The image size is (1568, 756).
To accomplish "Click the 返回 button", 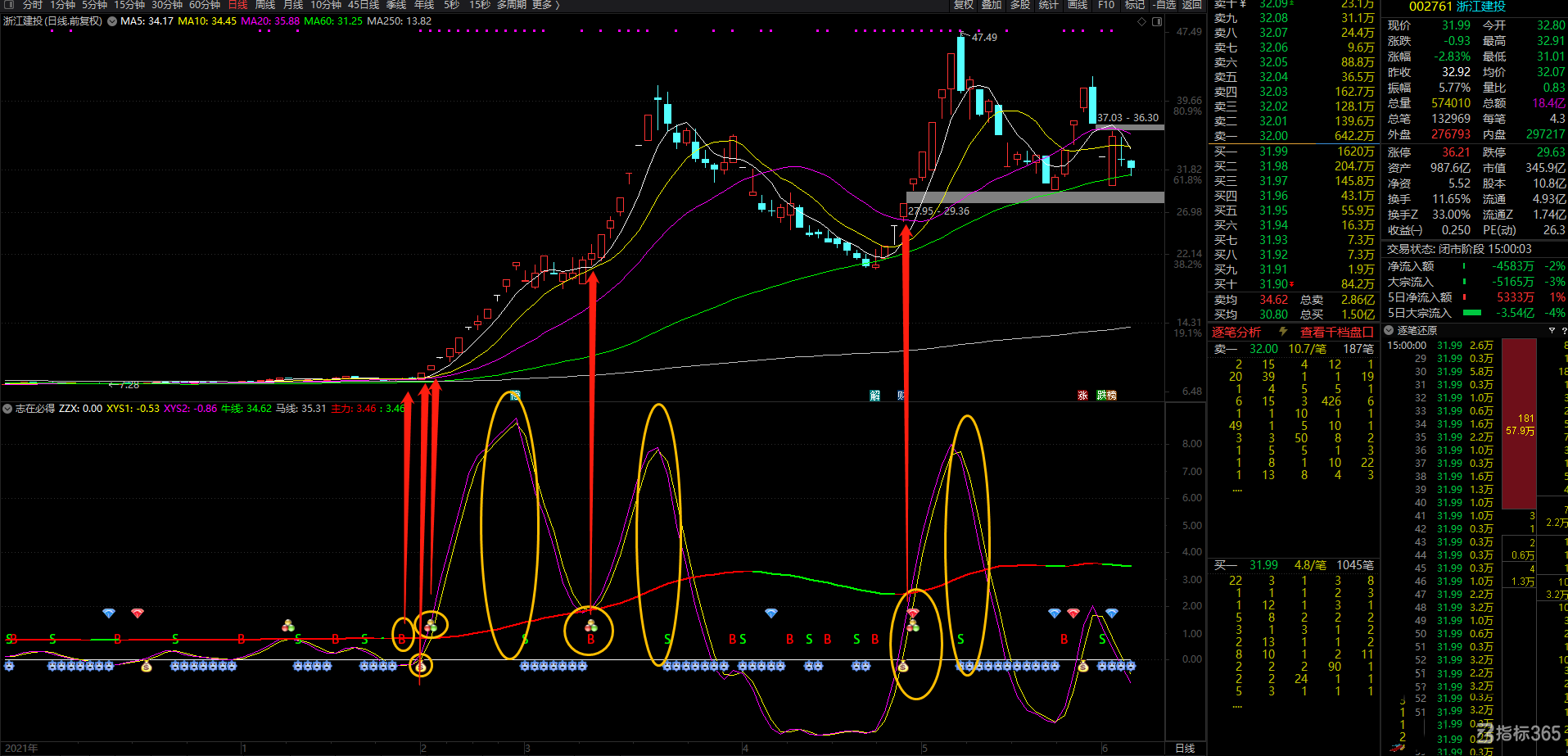I will 1192,5.
